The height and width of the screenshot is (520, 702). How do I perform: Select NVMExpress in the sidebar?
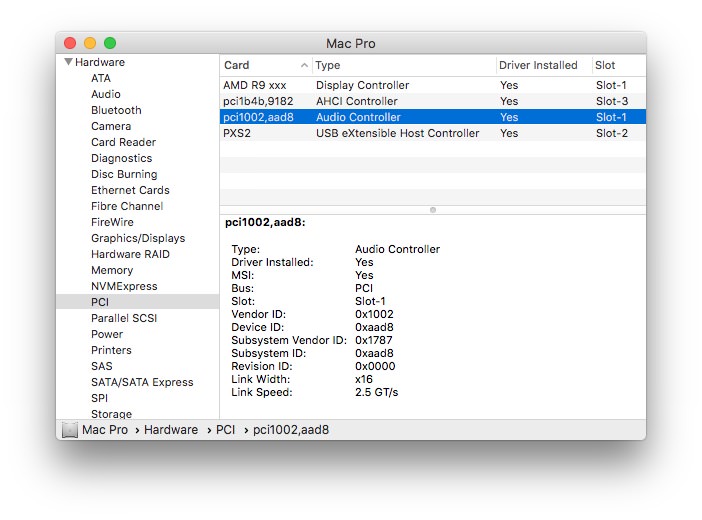[124, 287]
